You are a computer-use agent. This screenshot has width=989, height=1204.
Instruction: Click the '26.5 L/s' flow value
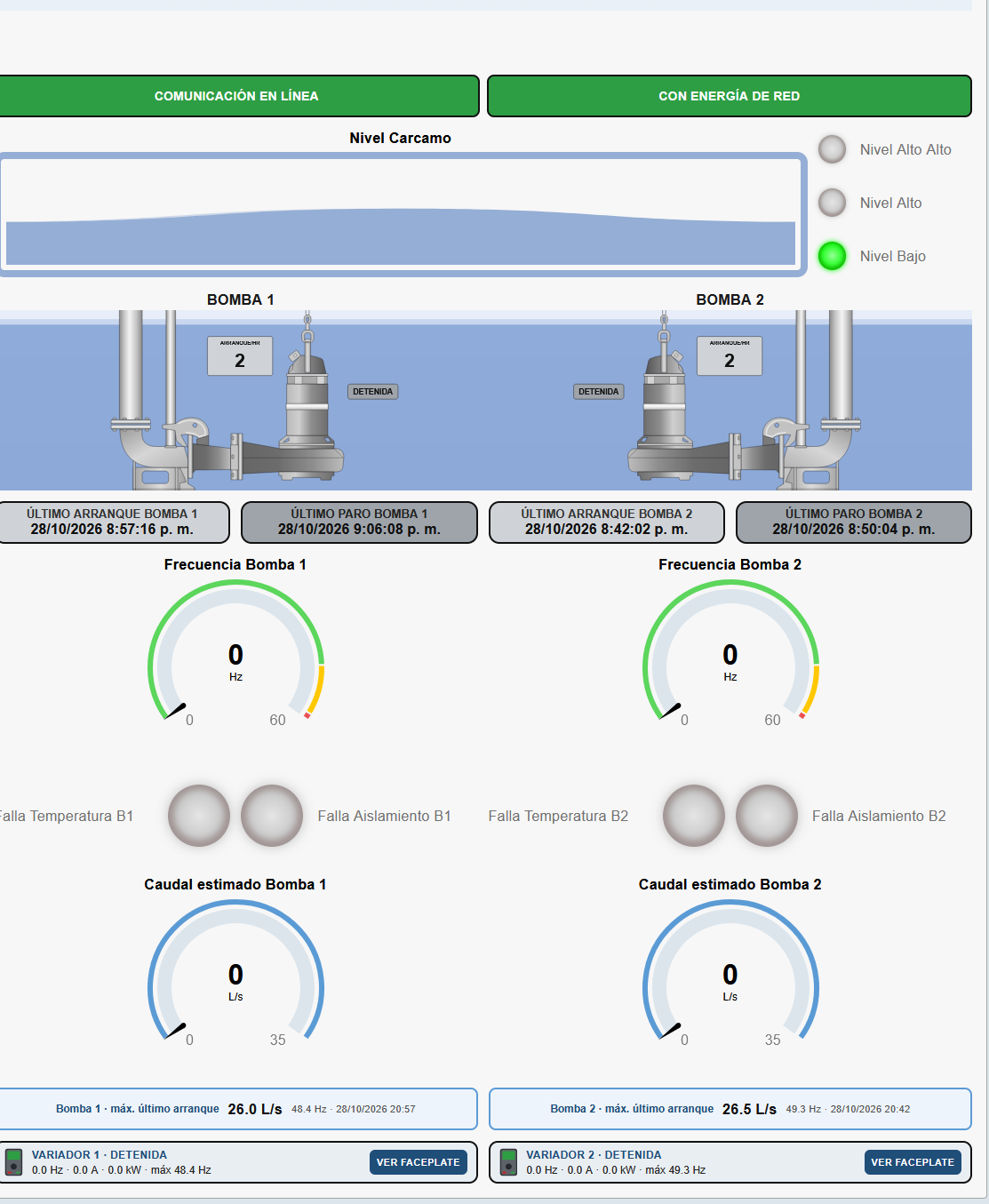[x=749, y=1109]
